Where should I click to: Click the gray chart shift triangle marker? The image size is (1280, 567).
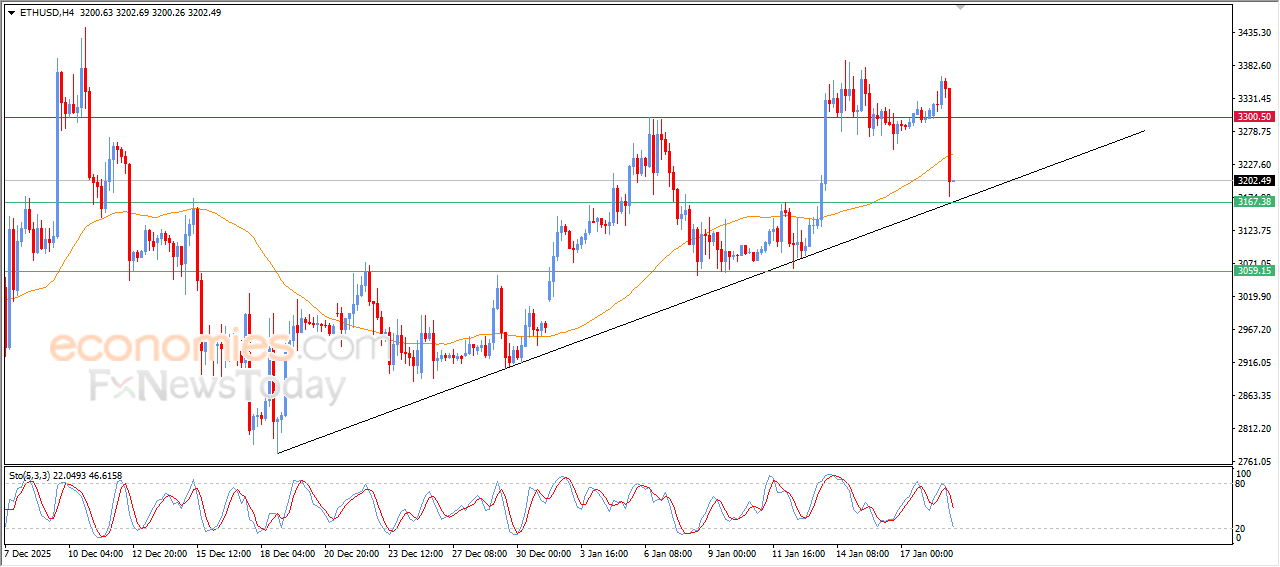point(961,7)
